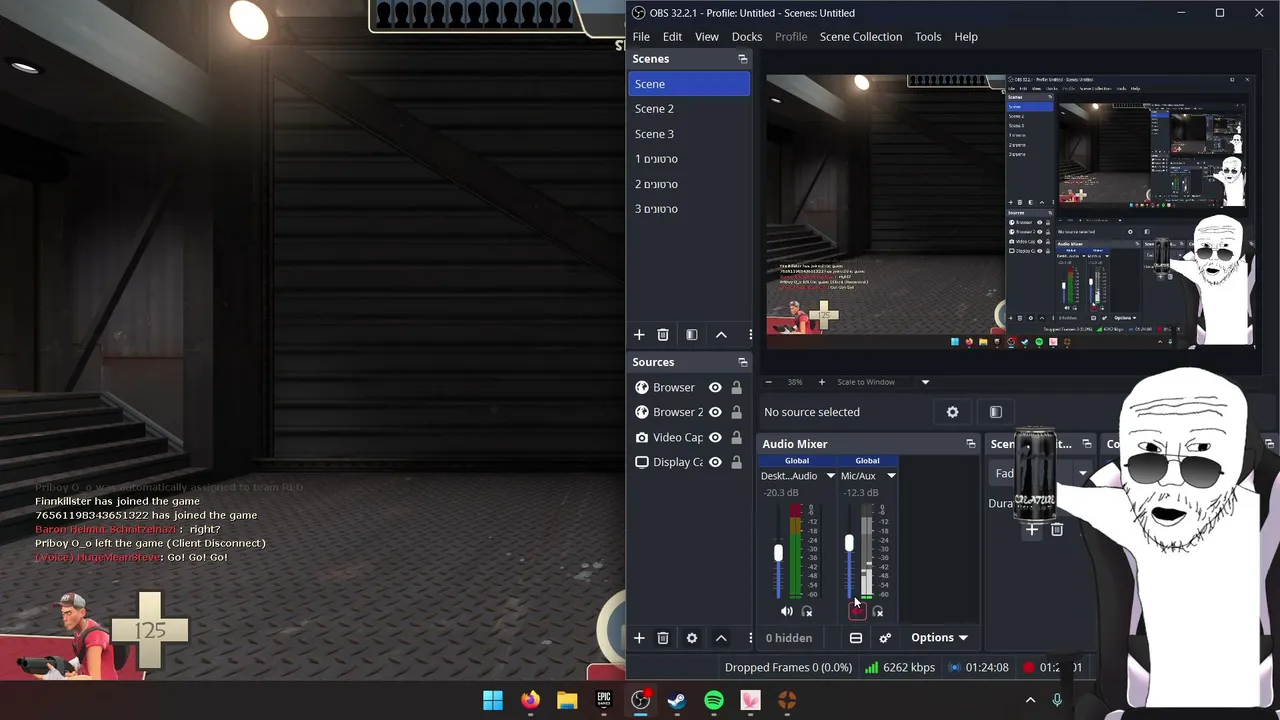Hide the Video Capture source
The image size is (1280, 720).
(x=715, y=438)
